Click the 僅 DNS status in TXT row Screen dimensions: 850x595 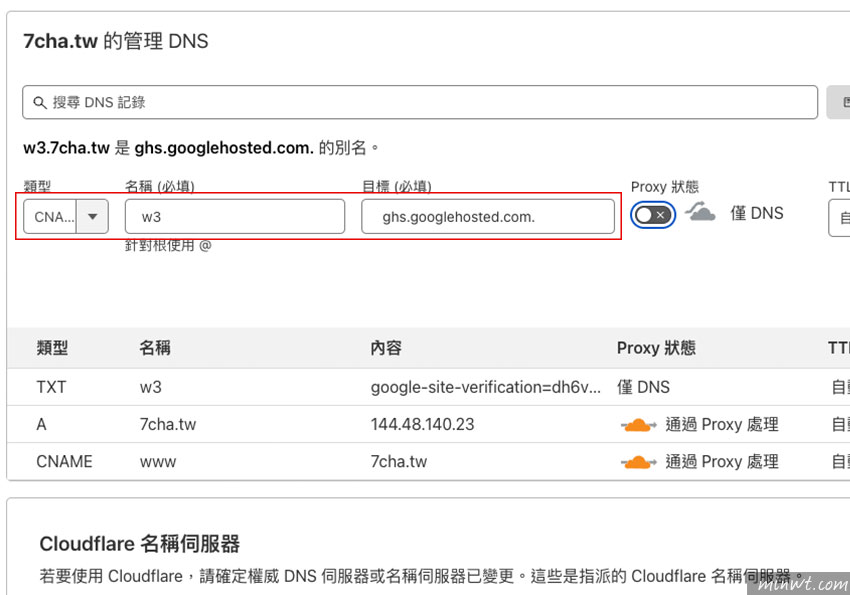(643, 387)
